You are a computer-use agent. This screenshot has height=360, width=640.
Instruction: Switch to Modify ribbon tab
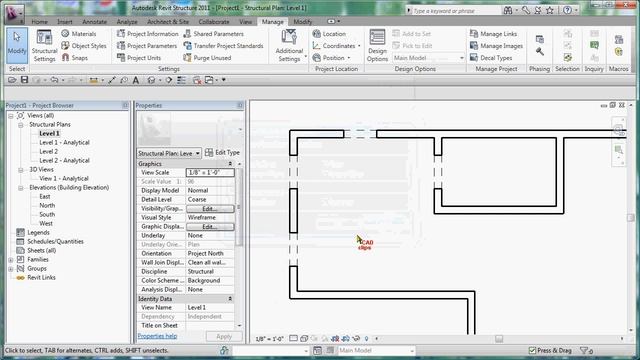(302, 22)
